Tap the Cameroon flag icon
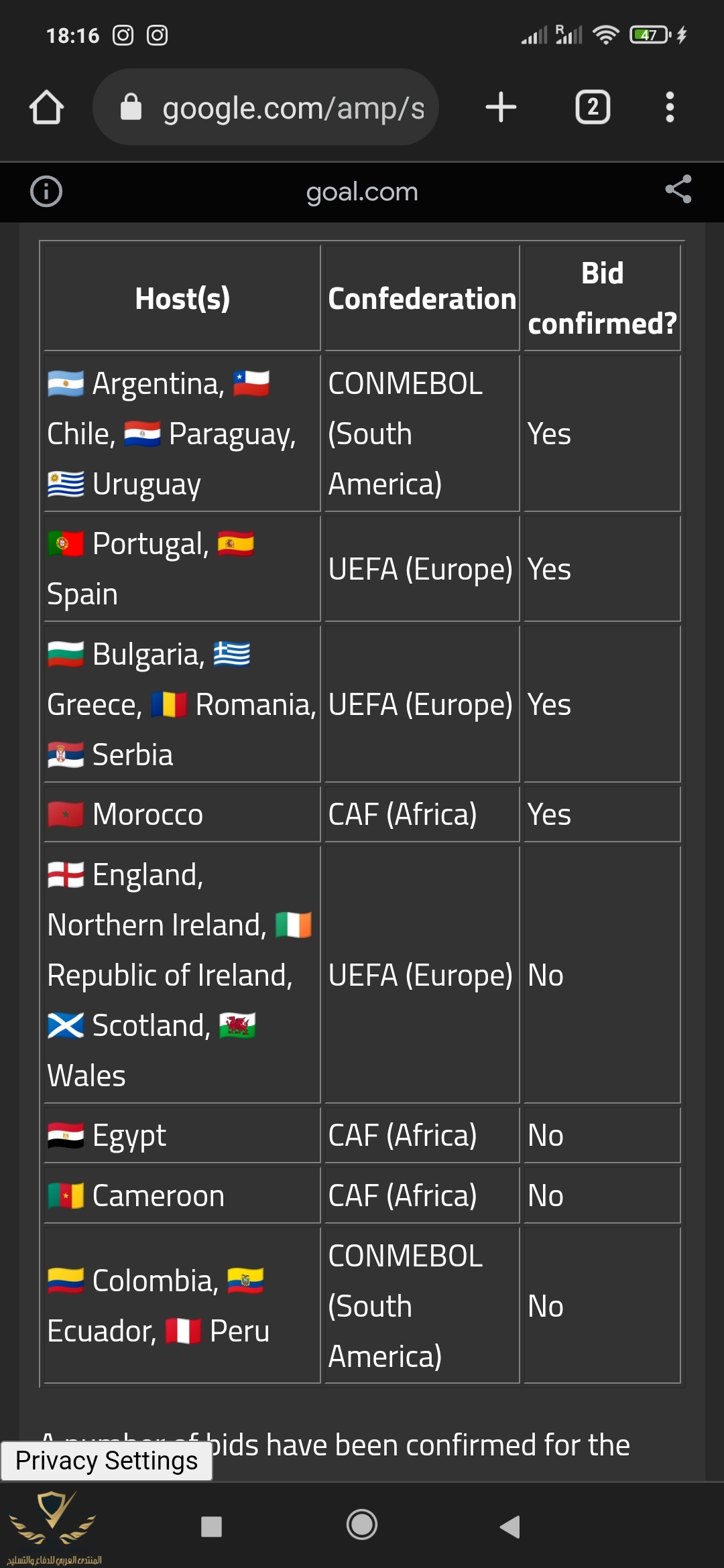 click(x=66, y=1196)
